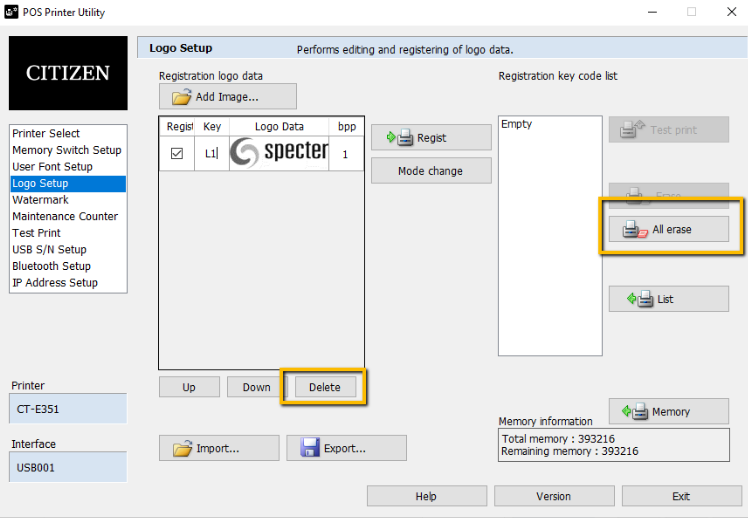The width and height of the screenshot is (748, 518).
Task: Open IP Address Setup page
Action: coord(55,283)
